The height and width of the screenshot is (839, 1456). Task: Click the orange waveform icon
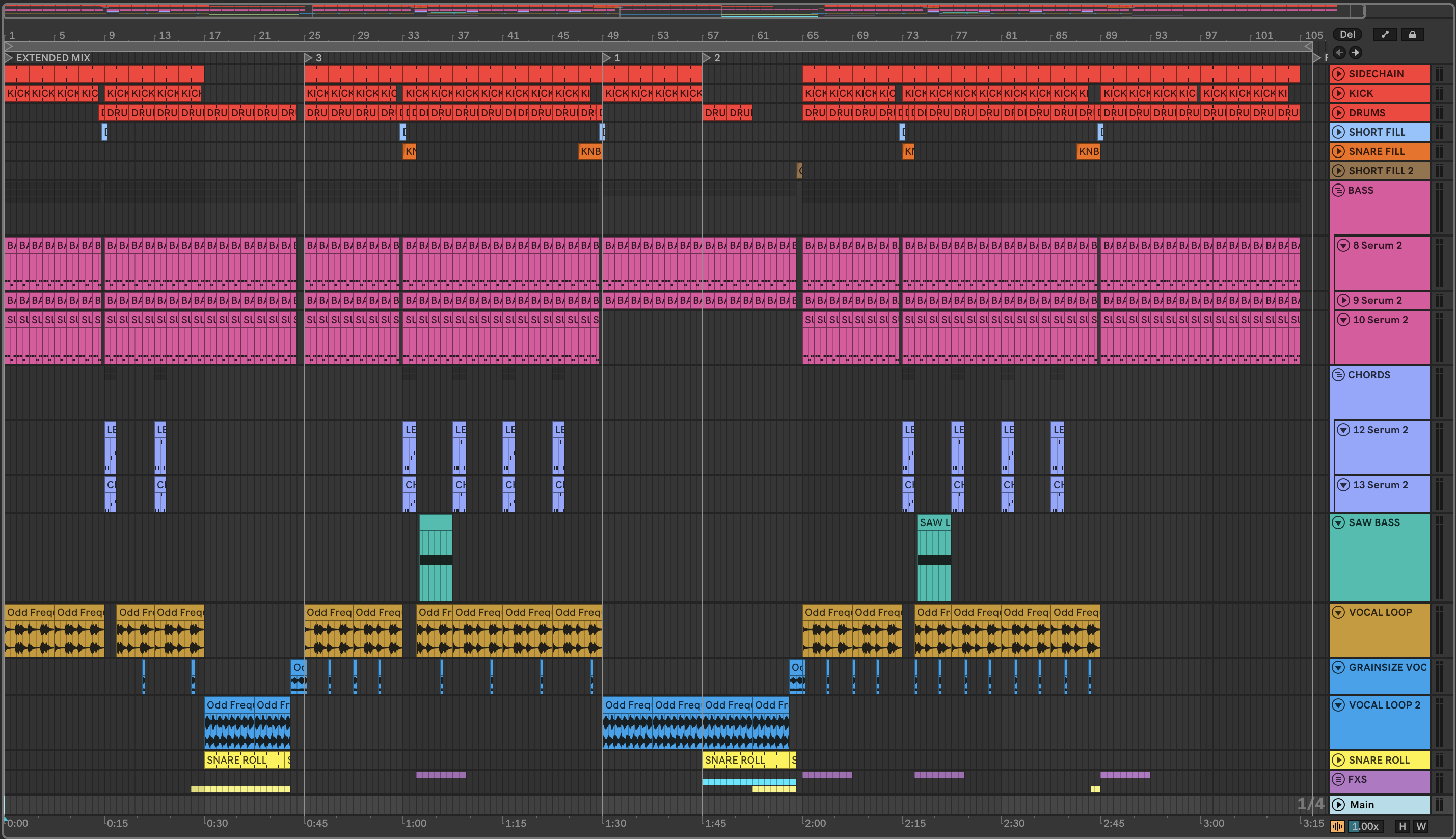pos(1337,826)
